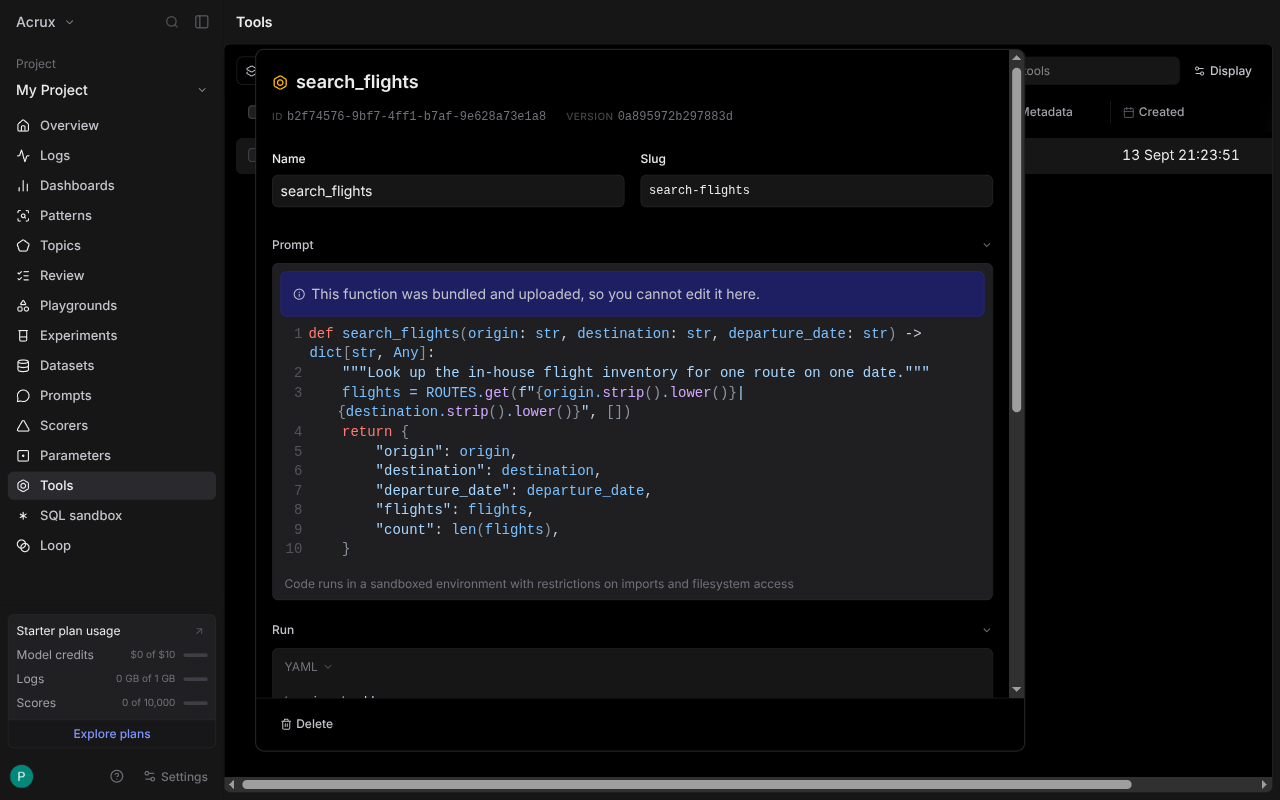Open Patterns section
The image size is (1280, 800).
pos(112,216)
